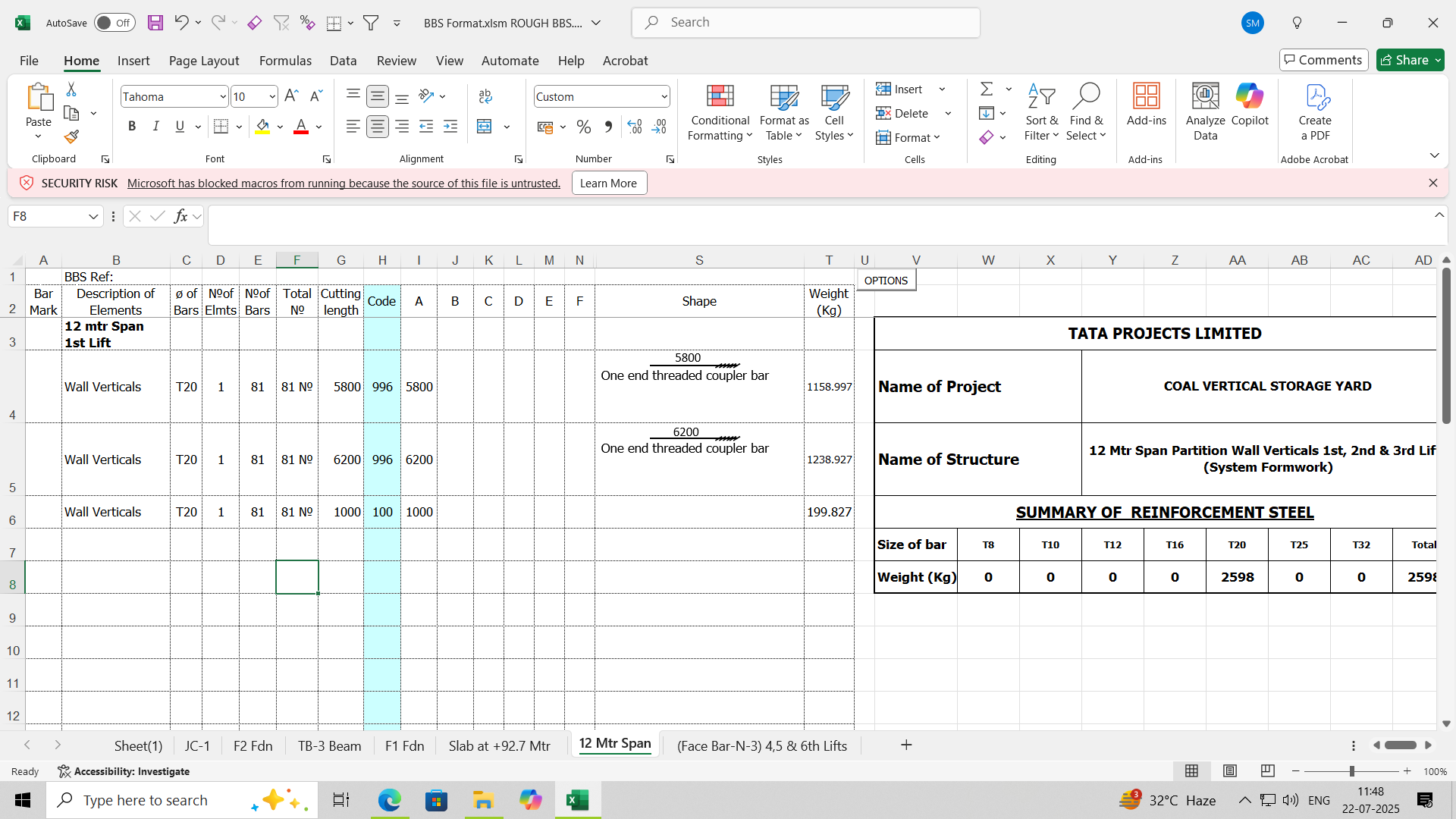Click the AutoSum sigma icon
Viewport: 1456px width, 819px height.
click(x=987, y=89)
